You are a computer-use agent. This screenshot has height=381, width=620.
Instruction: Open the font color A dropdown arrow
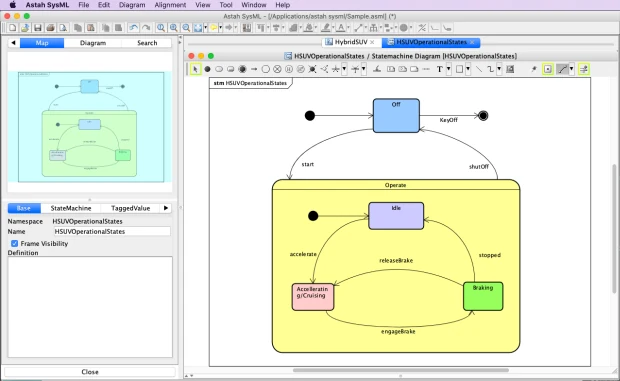[x=348, y=28]
